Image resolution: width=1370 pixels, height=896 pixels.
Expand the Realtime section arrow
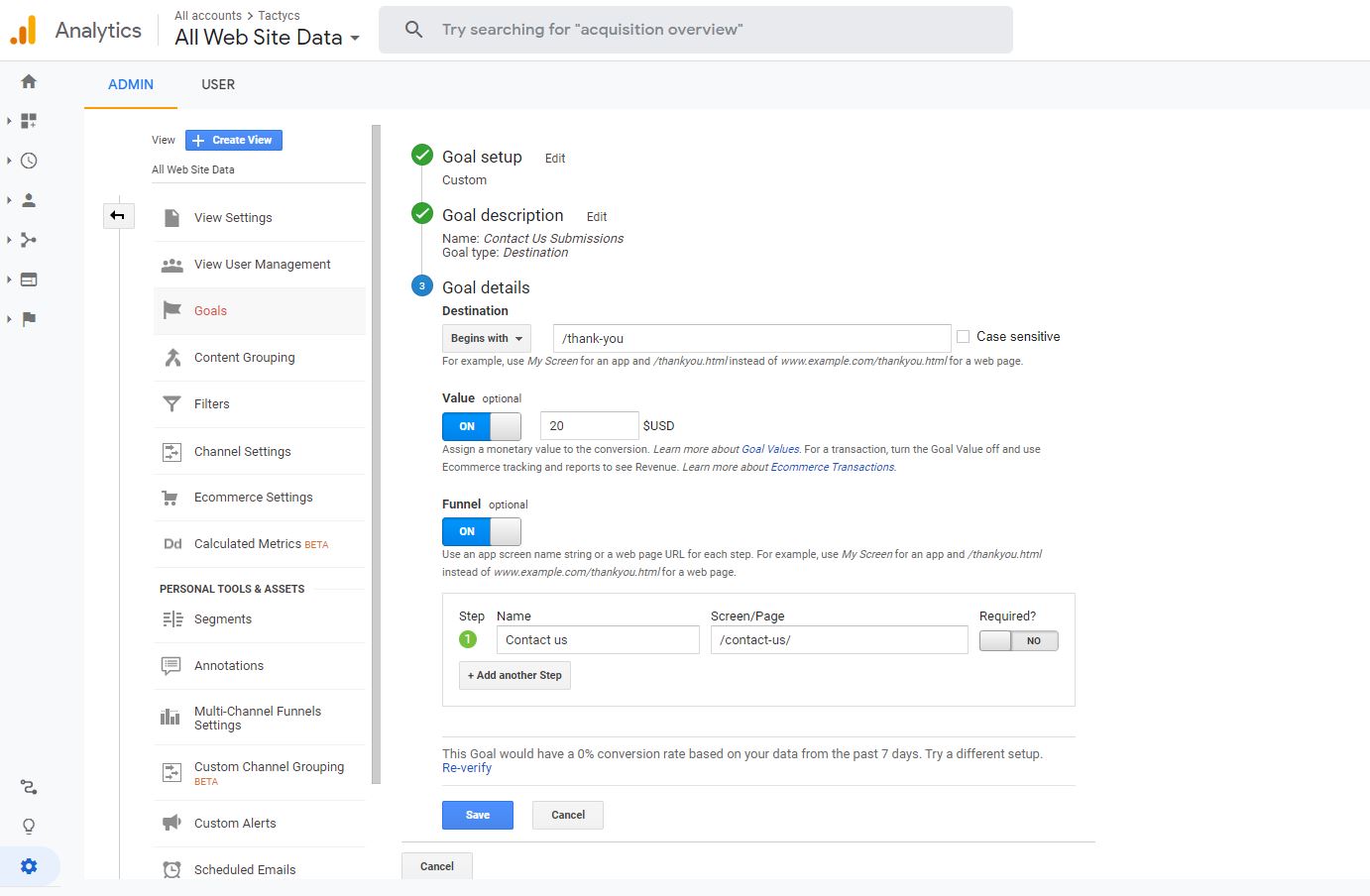click(x=9, y=161)
